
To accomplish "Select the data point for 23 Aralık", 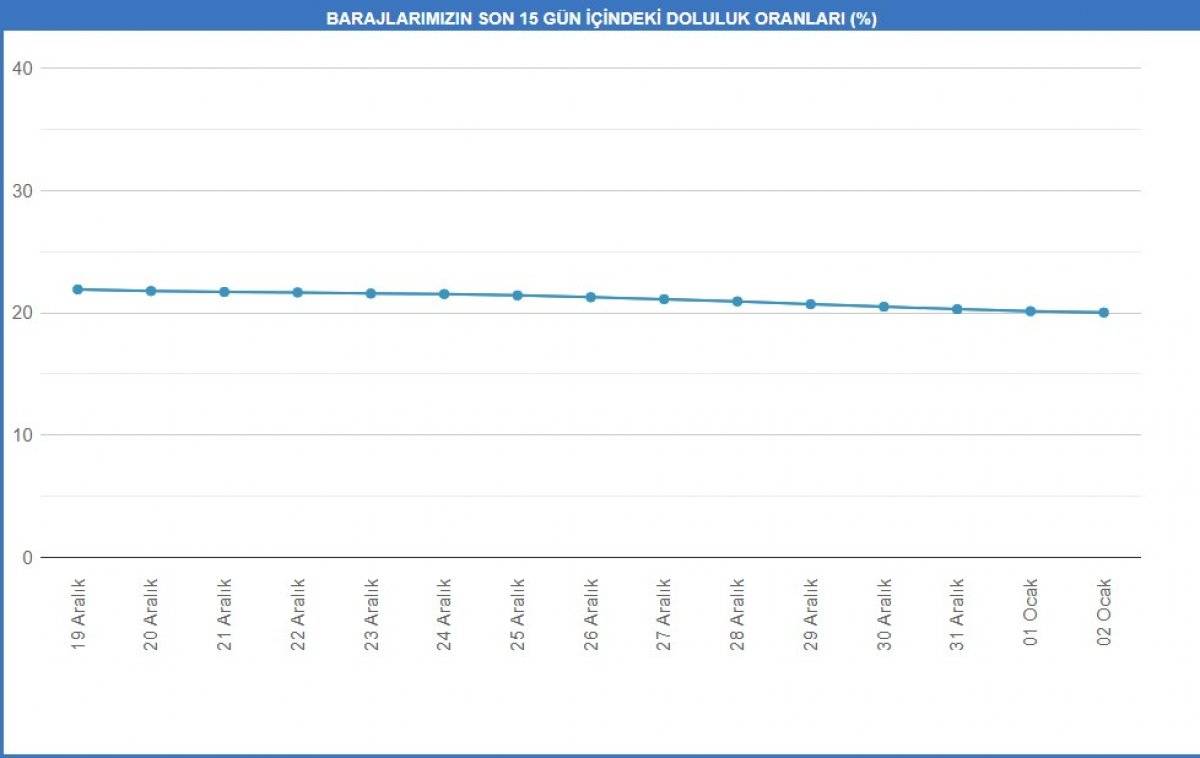I will click(x=371, y=293).
